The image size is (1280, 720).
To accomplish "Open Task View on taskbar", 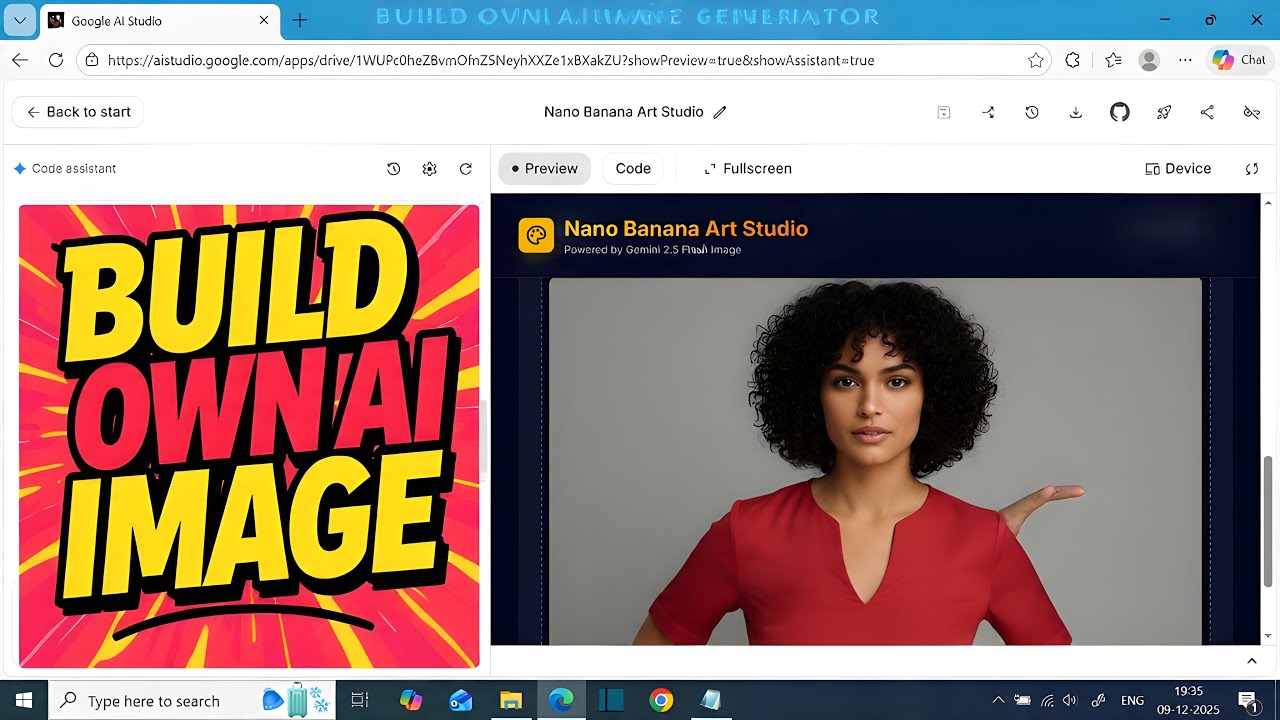I will (x=360, y=701).
